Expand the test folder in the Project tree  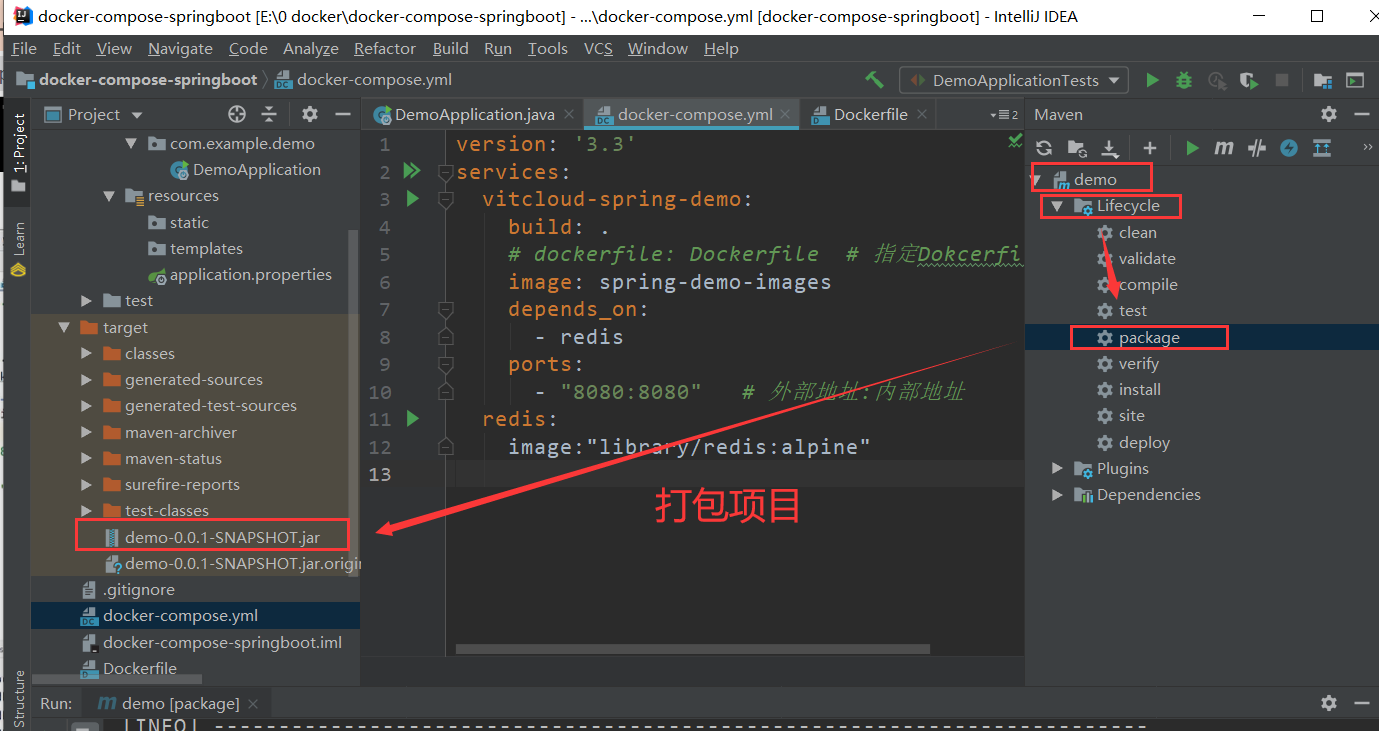[x=87, y=300]
